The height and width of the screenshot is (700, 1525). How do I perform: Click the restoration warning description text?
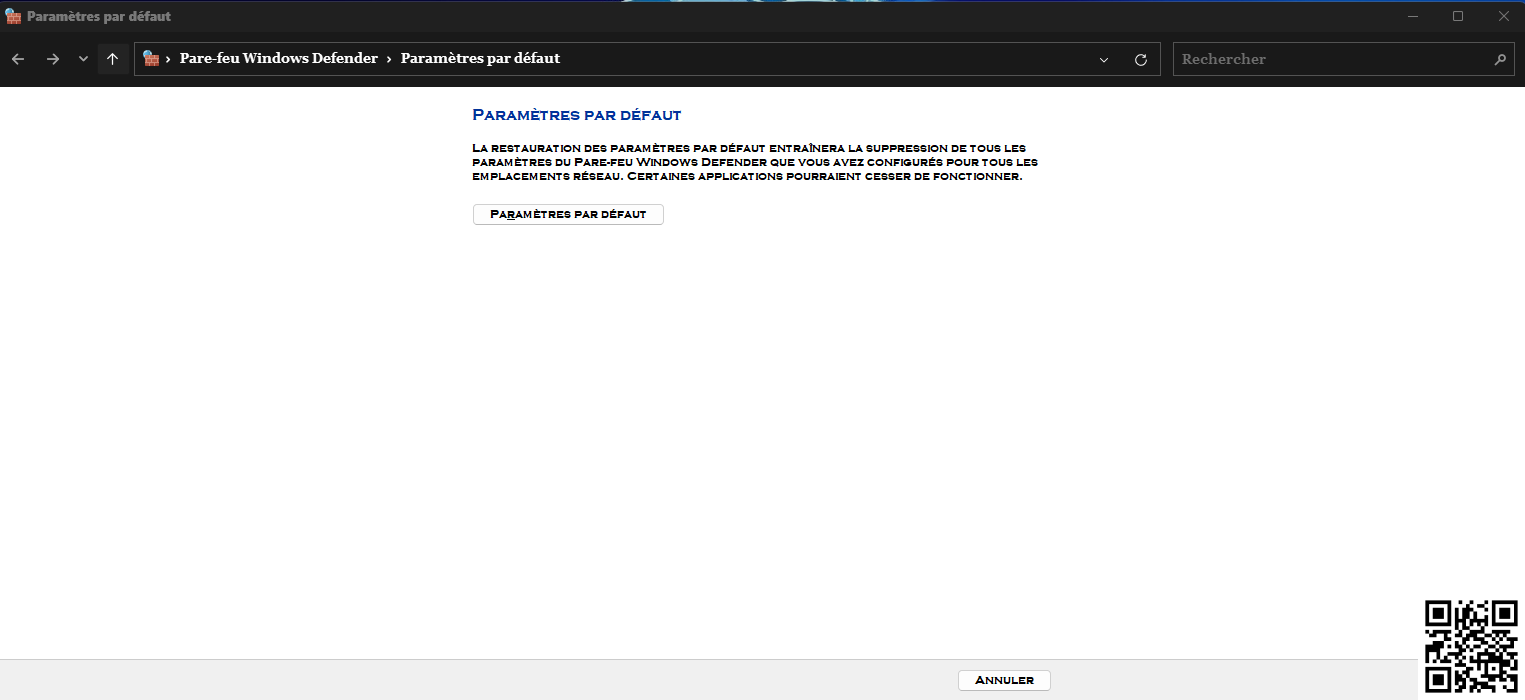point(755,162)
